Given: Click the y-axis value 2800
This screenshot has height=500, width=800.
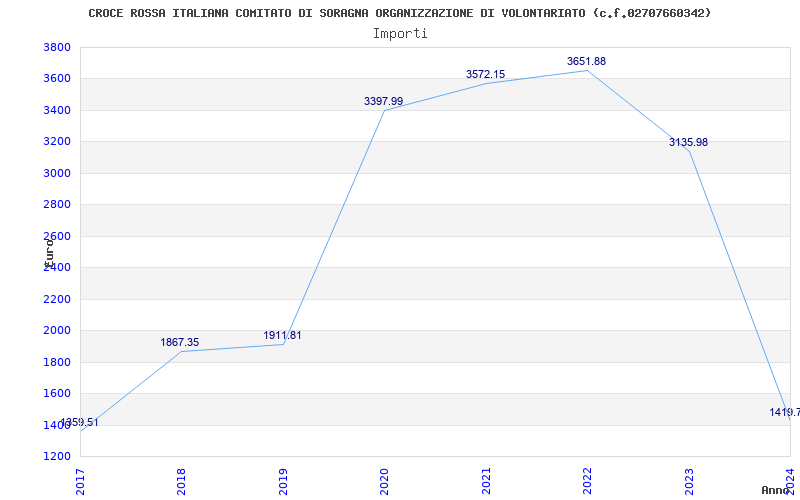Looking at the screenshot, I should [57, 205].
